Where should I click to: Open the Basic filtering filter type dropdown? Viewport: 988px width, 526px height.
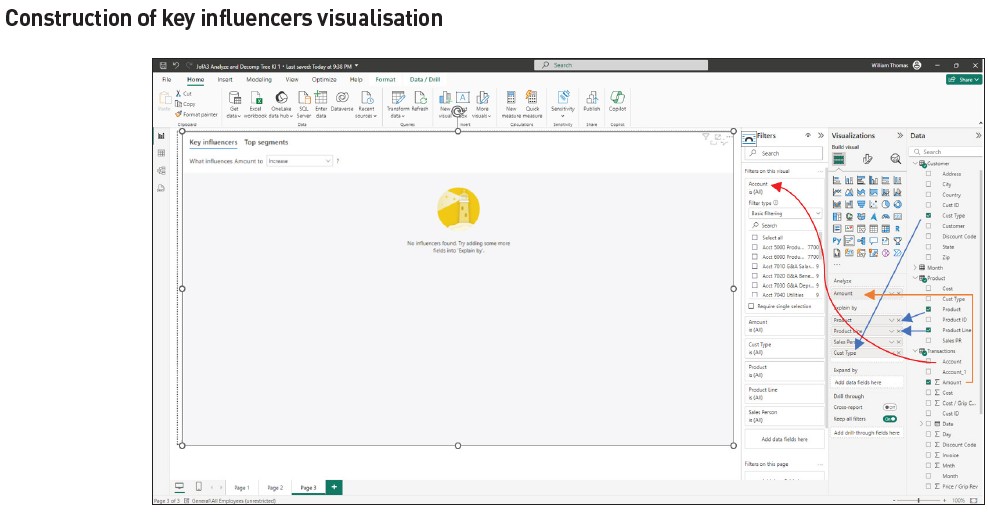coord(785,213)
